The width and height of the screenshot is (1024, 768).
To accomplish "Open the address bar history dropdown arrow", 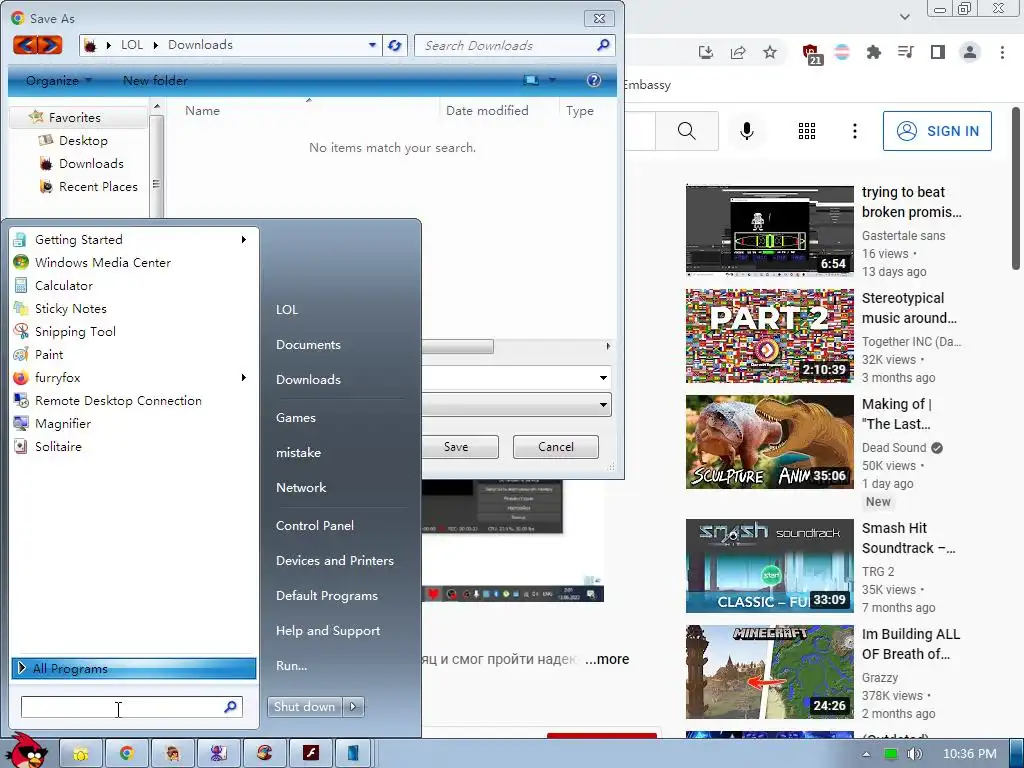I will [372, 45].
